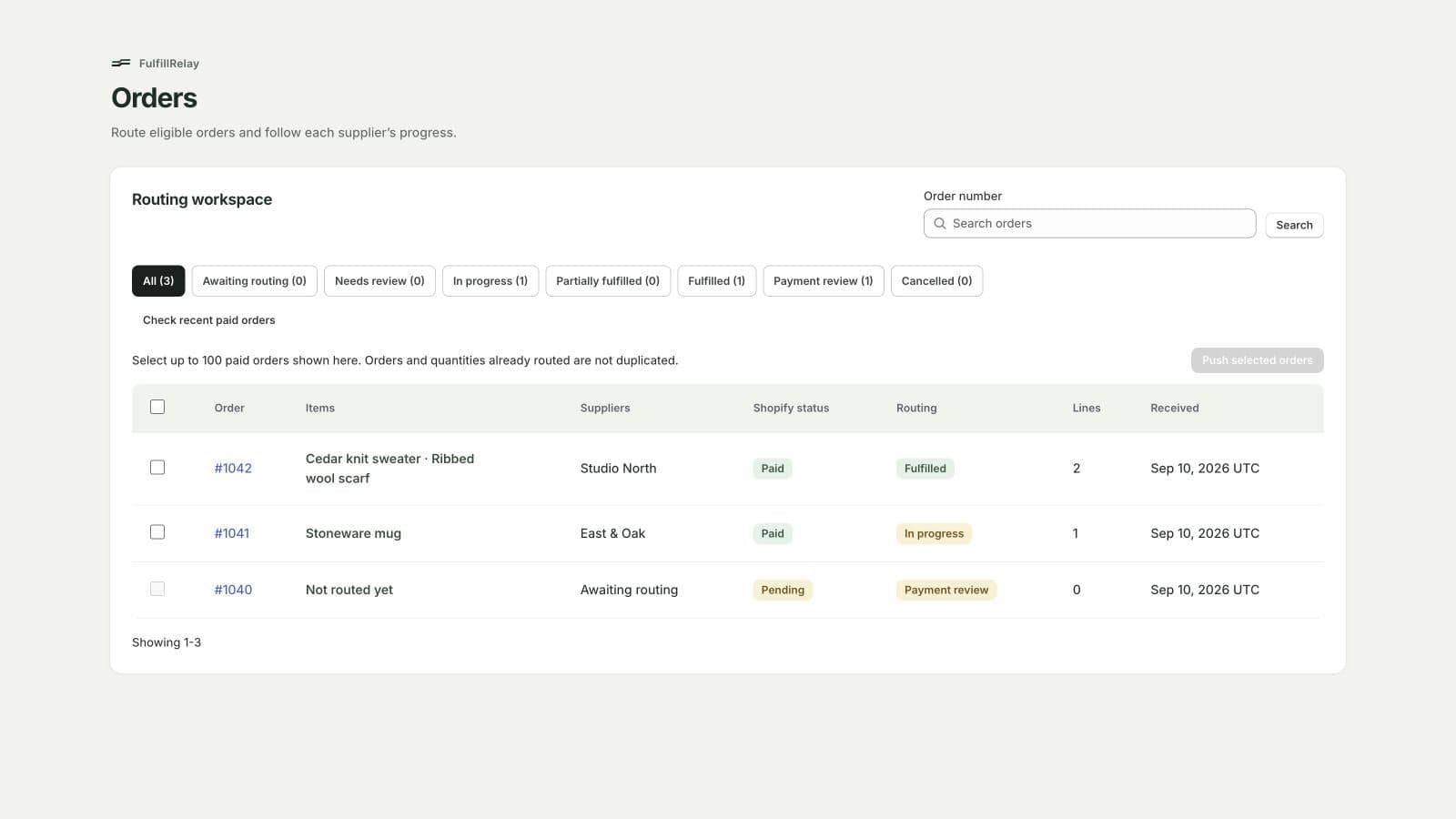Click the Lines column header
The height and width of the screenshot is (819, 1456).
[x=1087, y=408]
